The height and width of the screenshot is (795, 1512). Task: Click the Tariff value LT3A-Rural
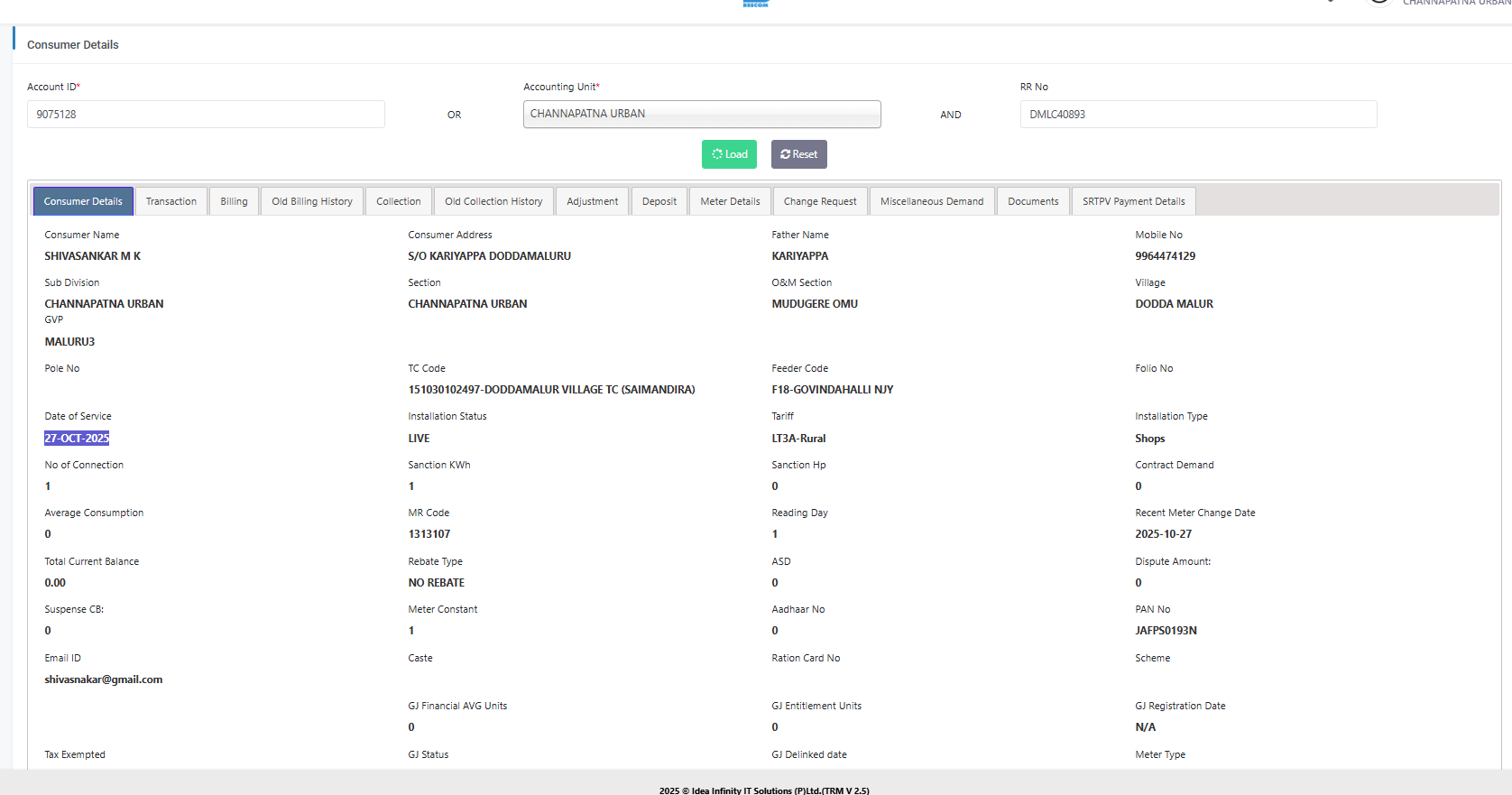pos(799,439)
